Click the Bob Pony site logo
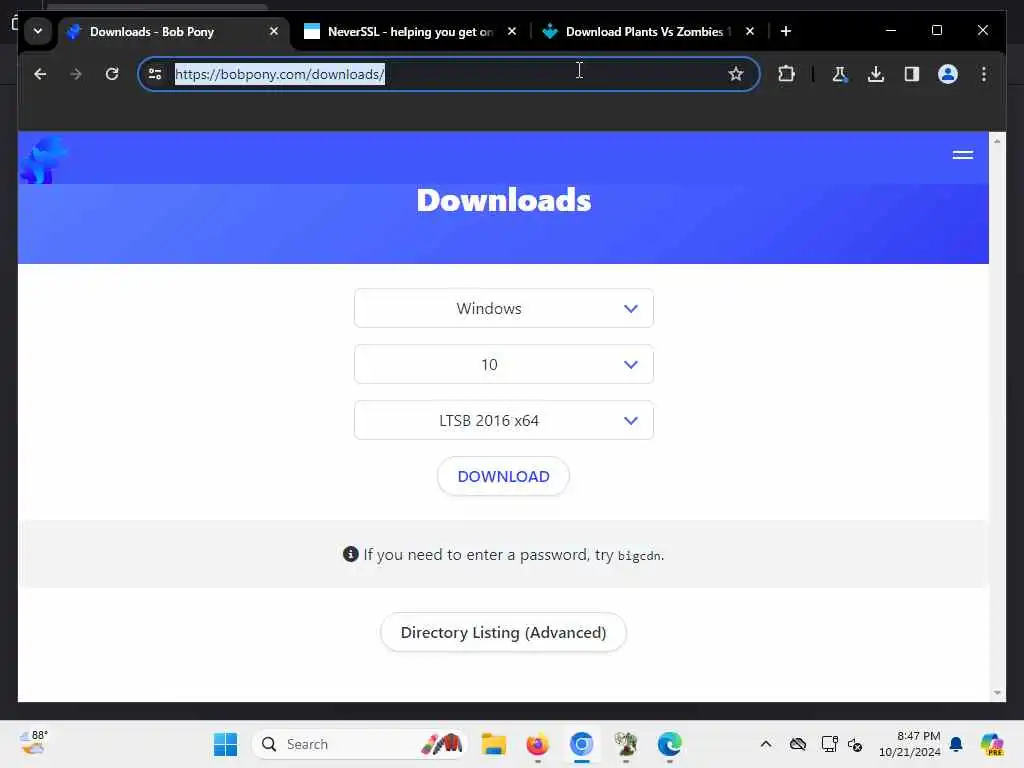This screenshot has width=1024, height=768. coord(42,159)
